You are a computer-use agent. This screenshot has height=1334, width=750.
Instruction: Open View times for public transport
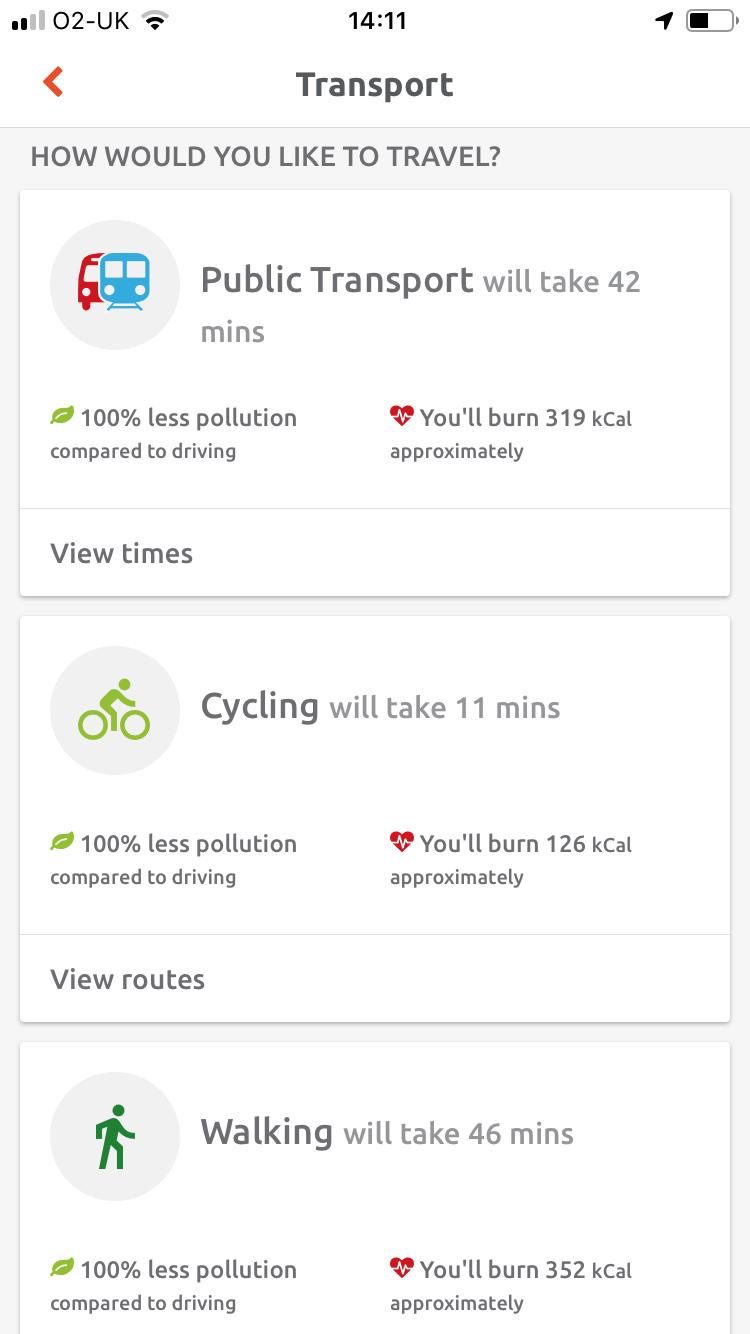click(122, 553)
